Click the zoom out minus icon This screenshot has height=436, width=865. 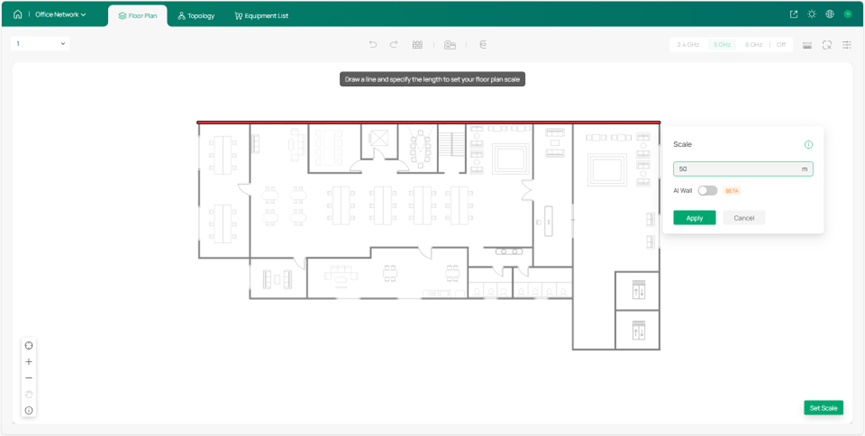coord(29,378)
